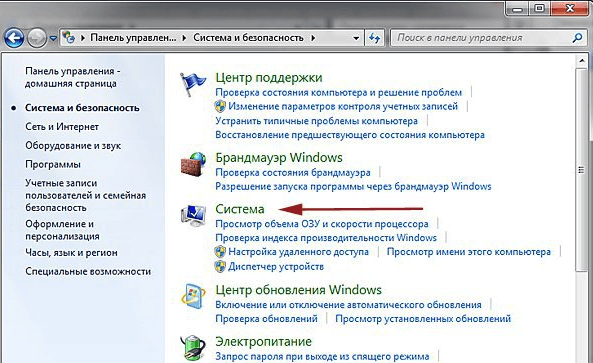Open Проверка состояния брандмауэра

tap(293, 172)
